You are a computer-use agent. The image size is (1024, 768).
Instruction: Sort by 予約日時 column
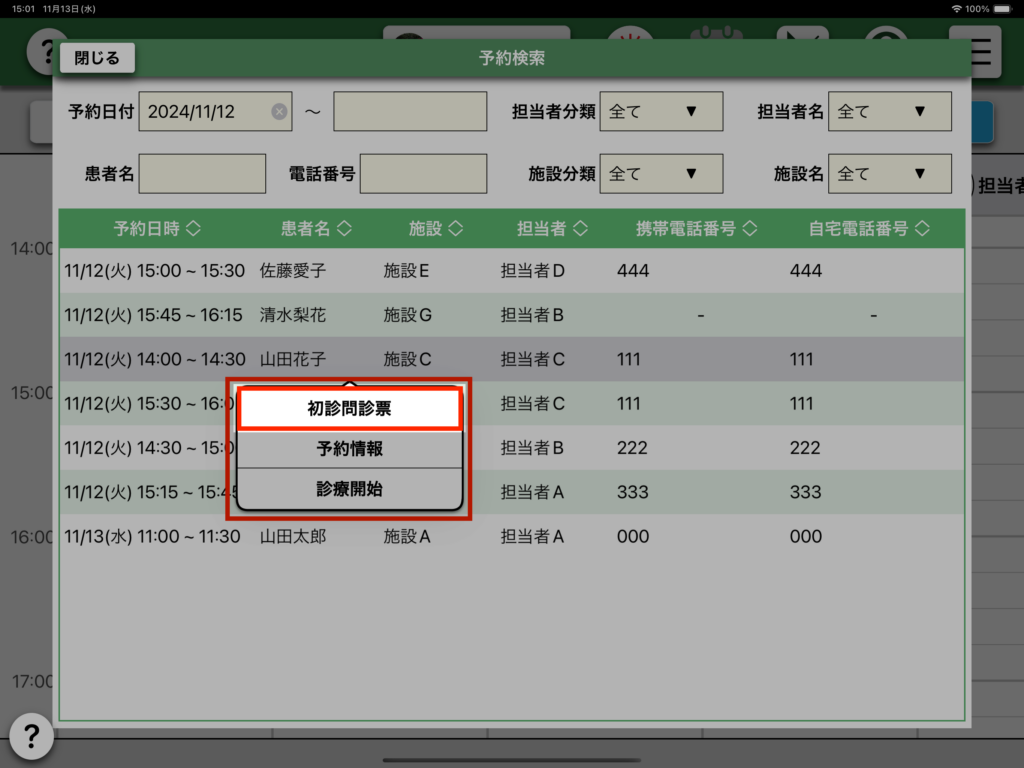157,229
